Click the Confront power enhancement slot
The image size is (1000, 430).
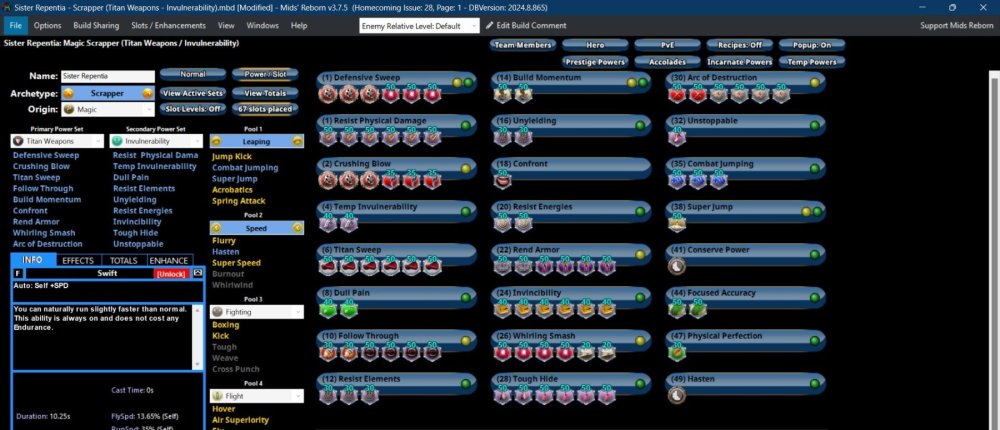[x=502, y=180]
